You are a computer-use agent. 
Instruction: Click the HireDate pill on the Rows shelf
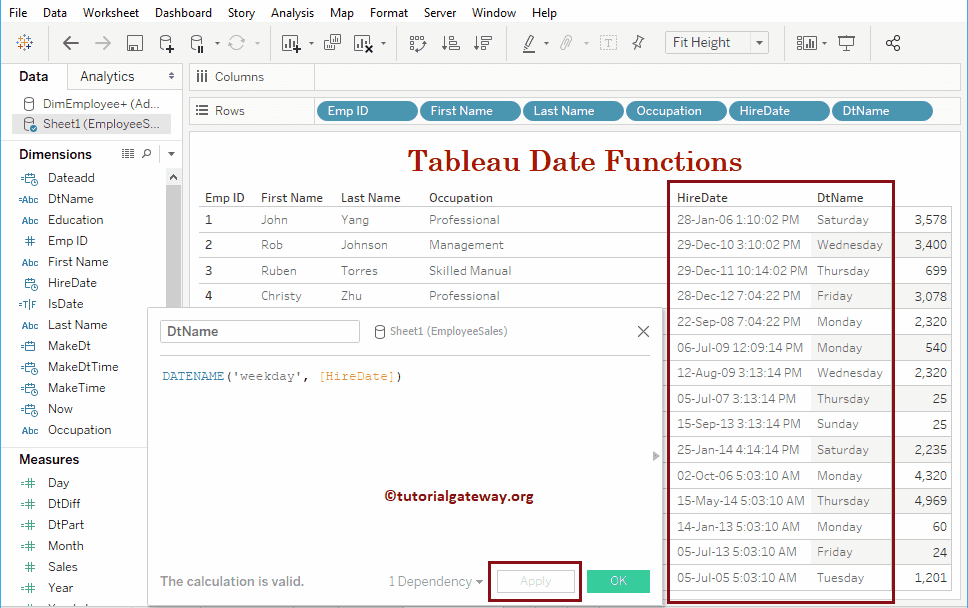tap(778, 111)
